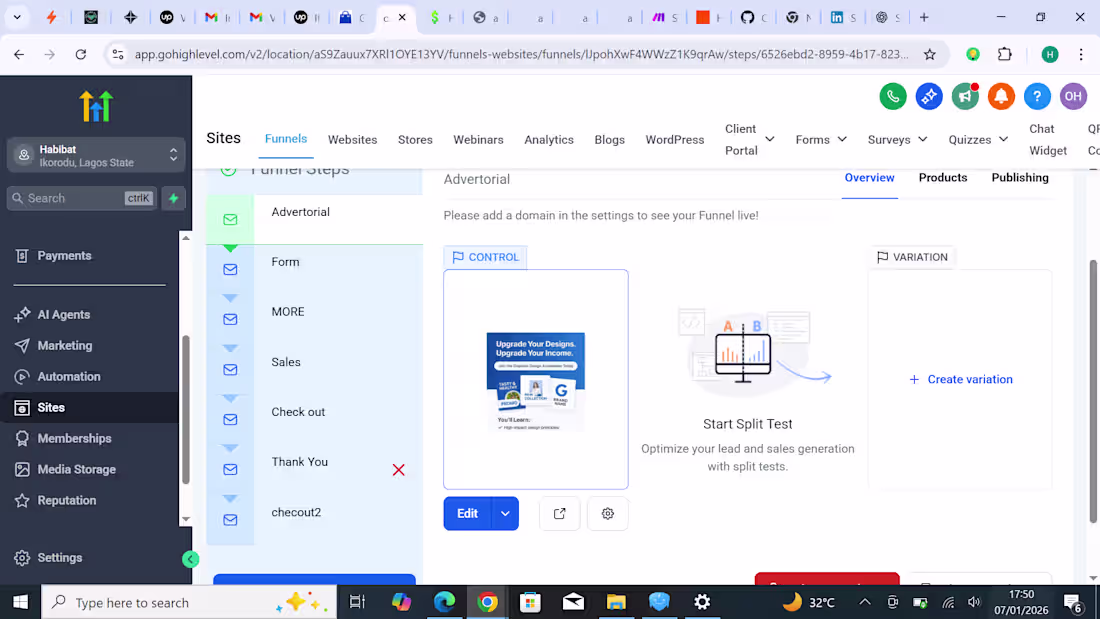
Task: Click the mail icon of Form step
Action: coord(230,269)
